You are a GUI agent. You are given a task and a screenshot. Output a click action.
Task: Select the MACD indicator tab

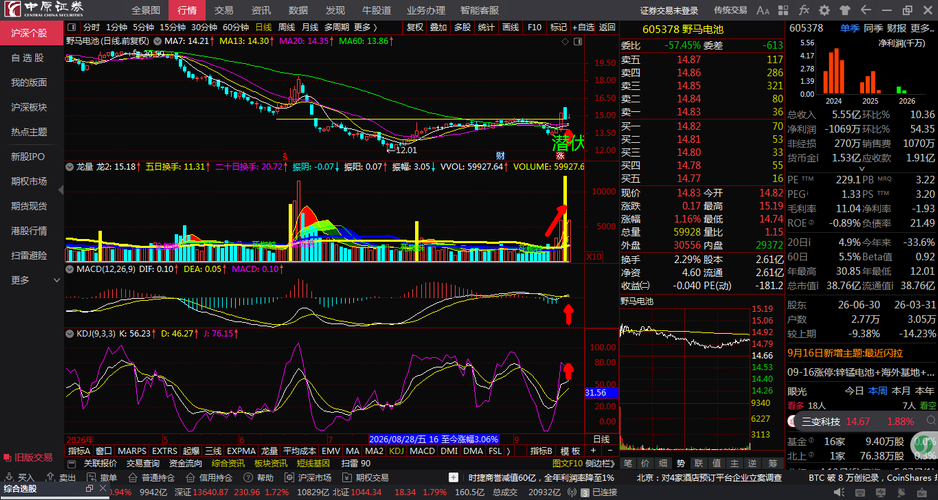422,450
